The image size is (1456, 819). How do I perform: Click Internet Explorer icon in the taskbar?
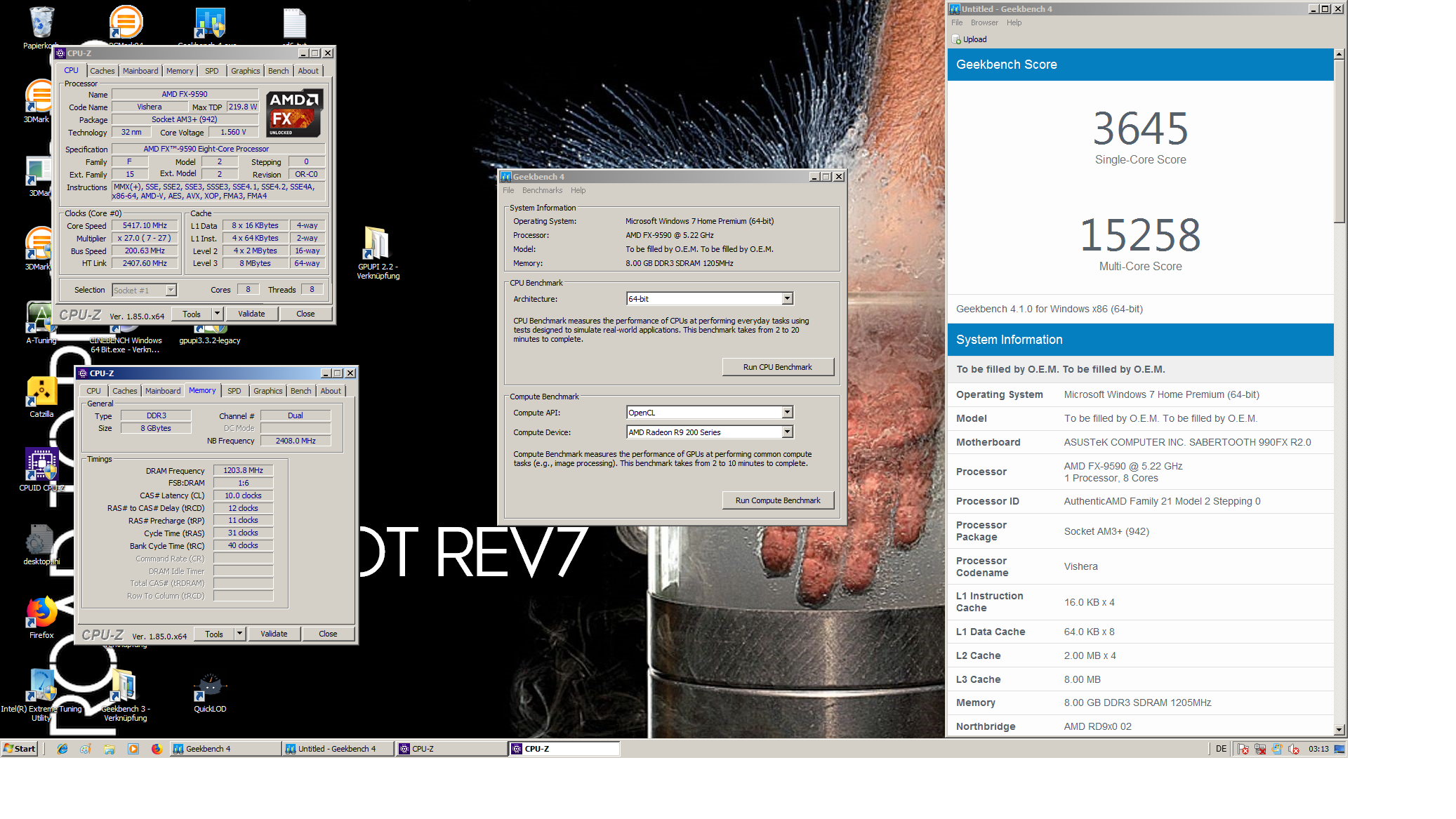coord(62,749)
